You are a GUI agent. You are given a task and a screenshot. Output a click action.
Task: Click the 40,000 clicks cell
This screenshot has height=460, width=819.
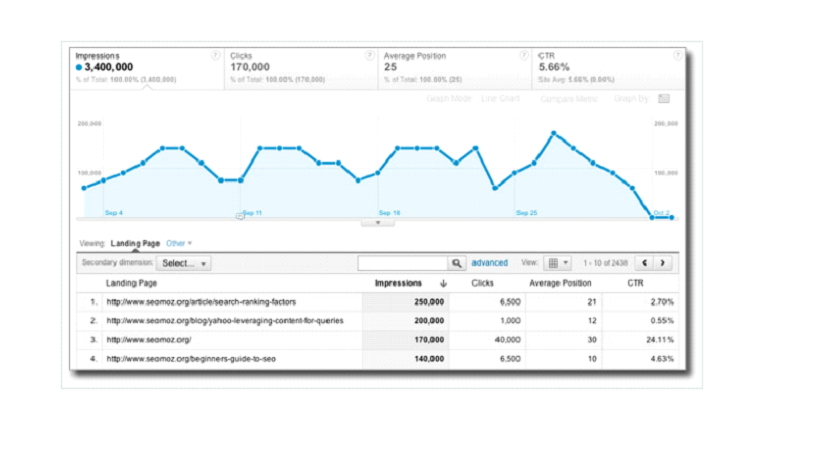pyautogui.click(x=508, y=340)
